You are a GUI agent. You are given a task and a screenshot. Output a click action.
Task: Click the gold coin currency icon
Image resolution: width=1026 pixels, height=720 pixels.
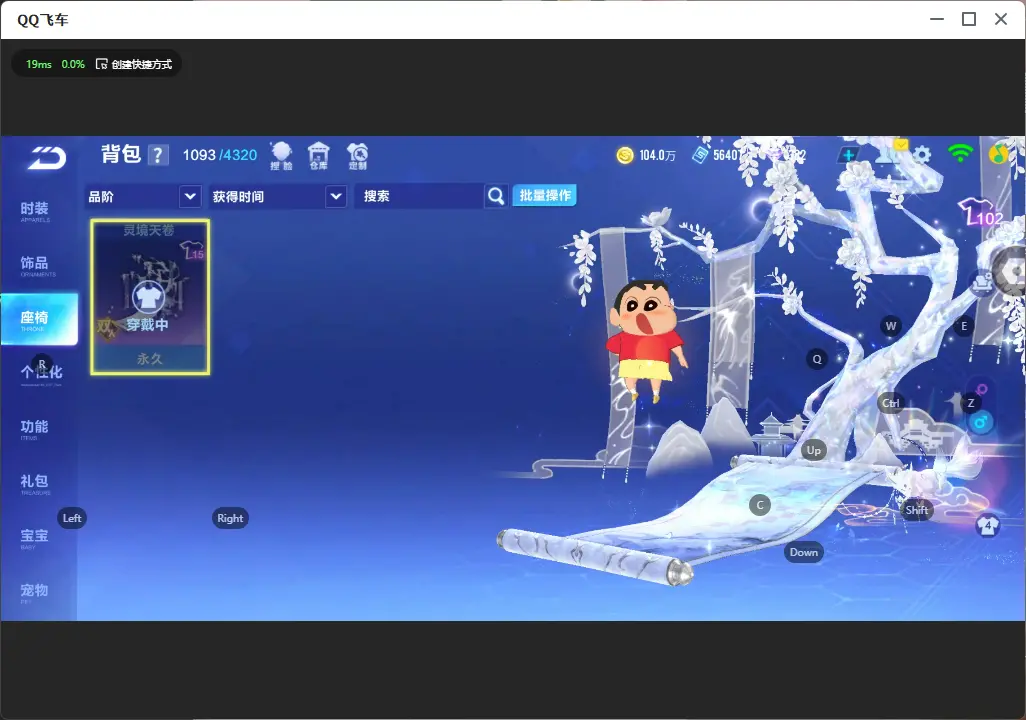[625, 155]
